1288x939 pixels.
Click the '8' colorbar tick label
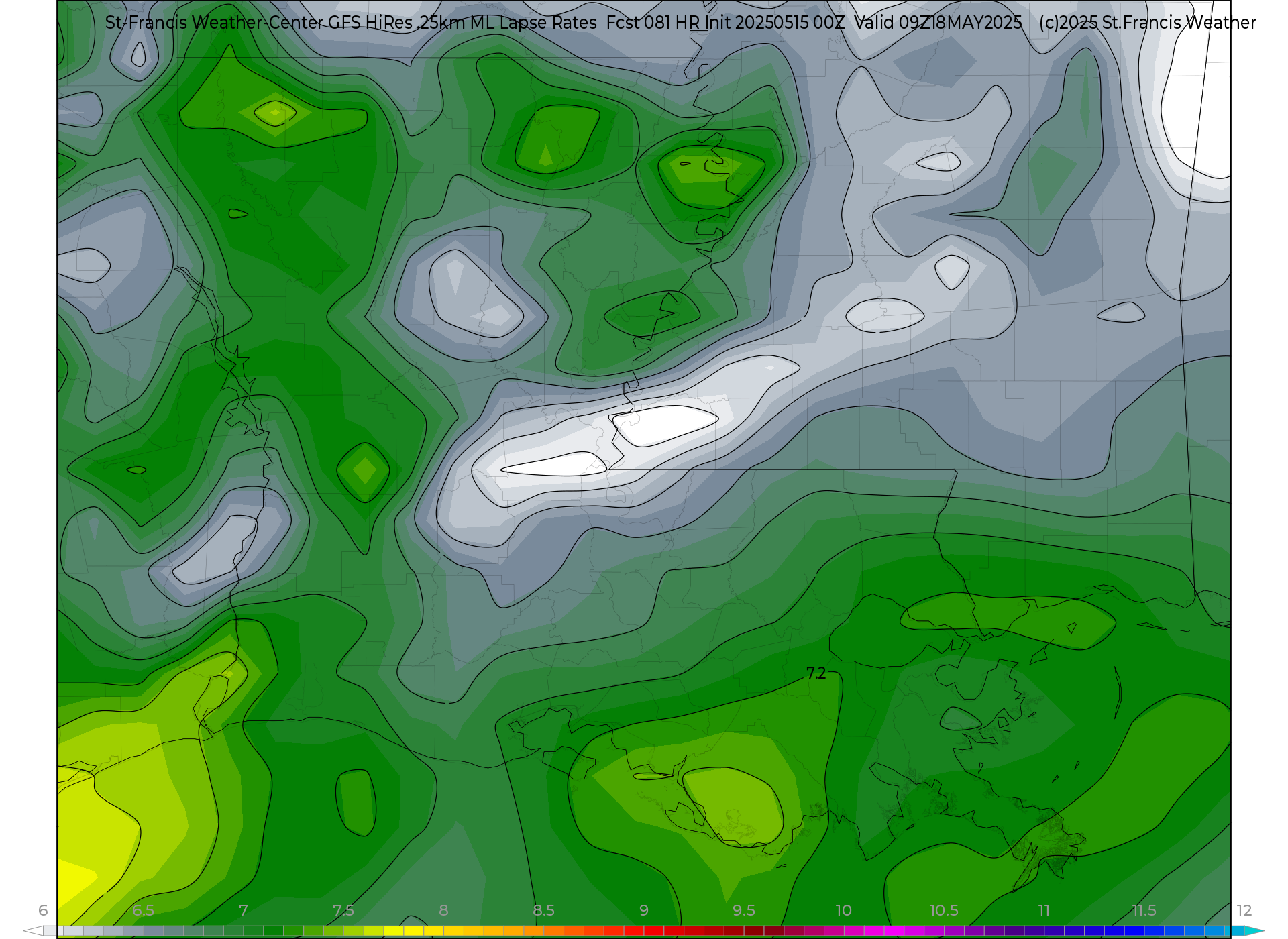443,910
